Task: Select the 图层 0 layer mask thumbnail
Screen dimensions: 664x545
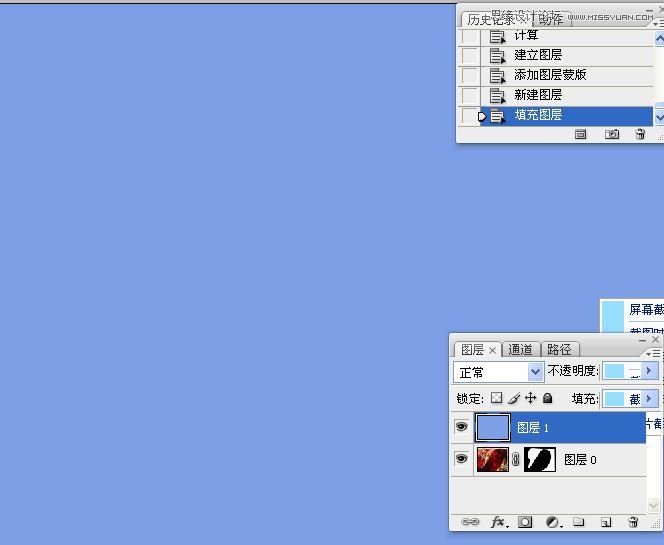Action: pyautogui.click(x=540, y=460)
